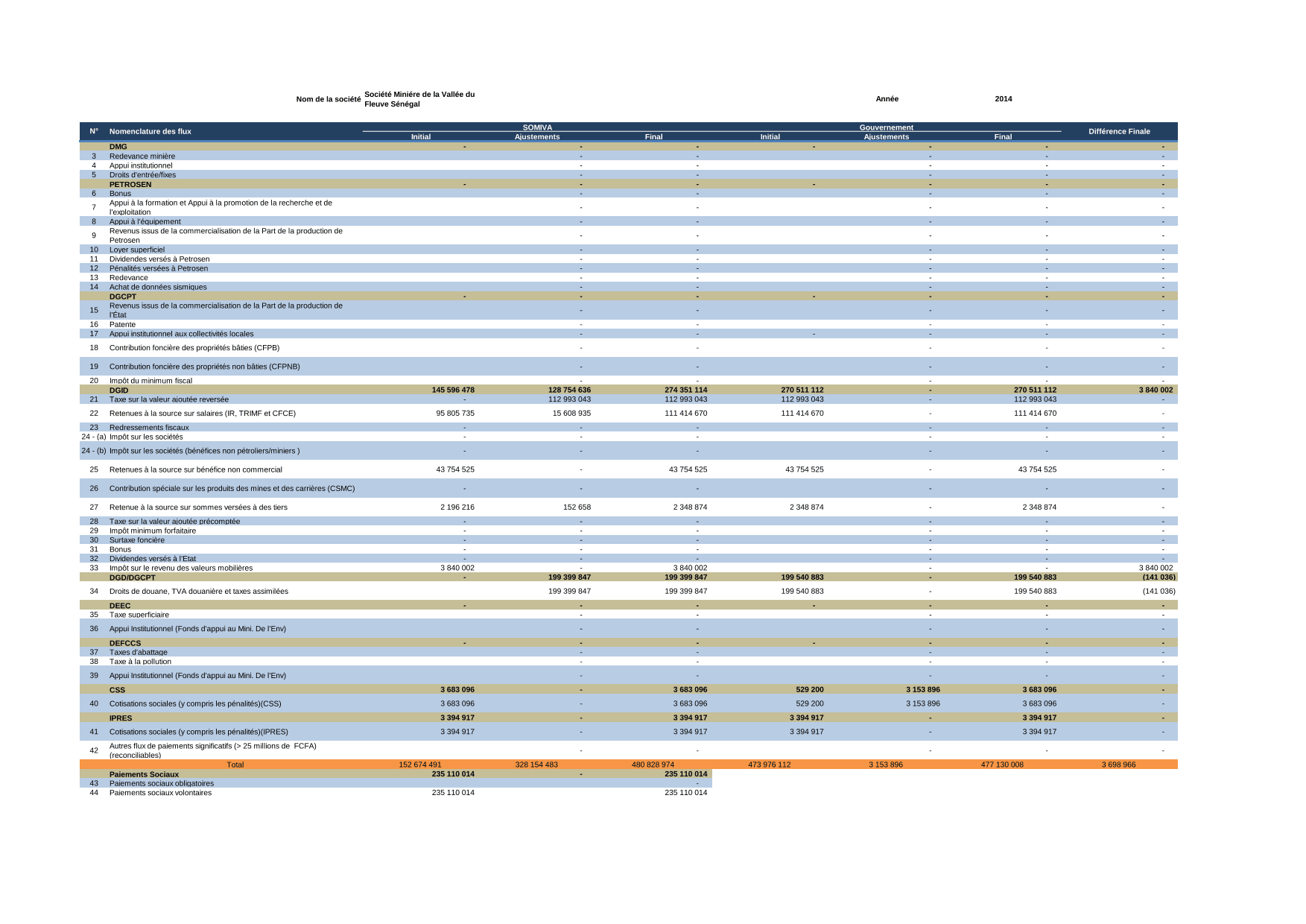Select CSS adjustment 3 153 896 in row 40
1306x924 pixels.
click(923, 703)
